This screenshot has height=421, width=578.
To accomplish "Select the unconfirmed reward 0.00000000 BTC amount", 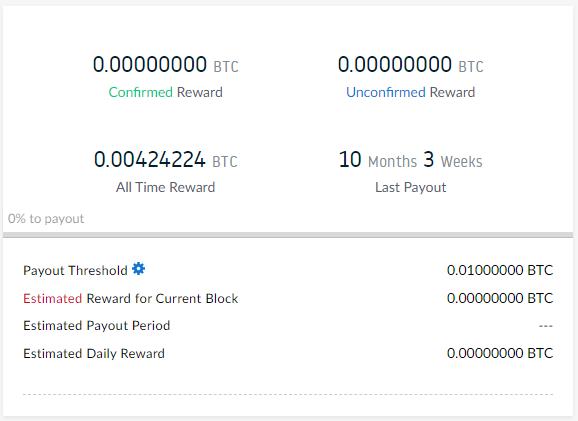I will point(410,65).
